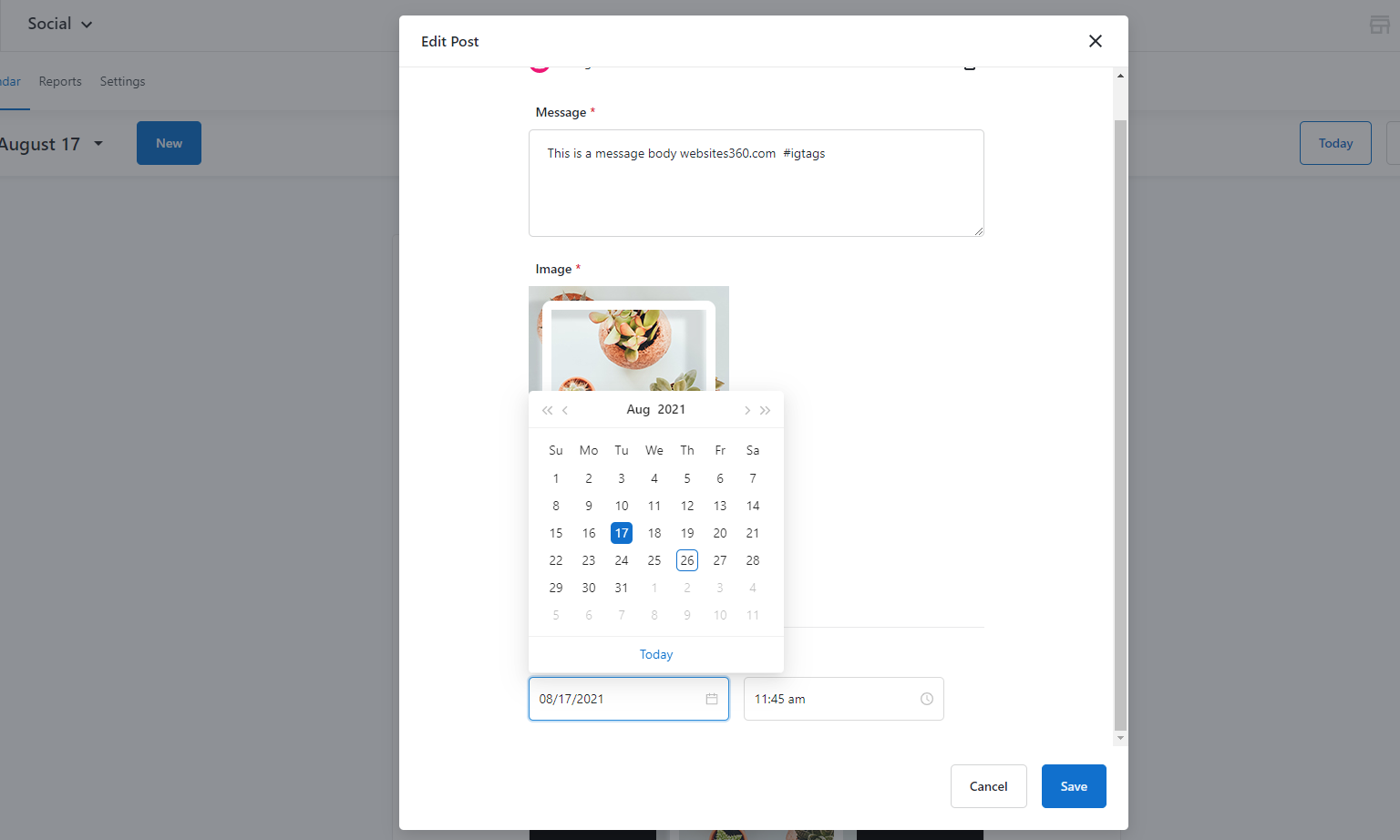Open storefront icon in top header
1400x840 pixels.
[x=1380, y=25]
